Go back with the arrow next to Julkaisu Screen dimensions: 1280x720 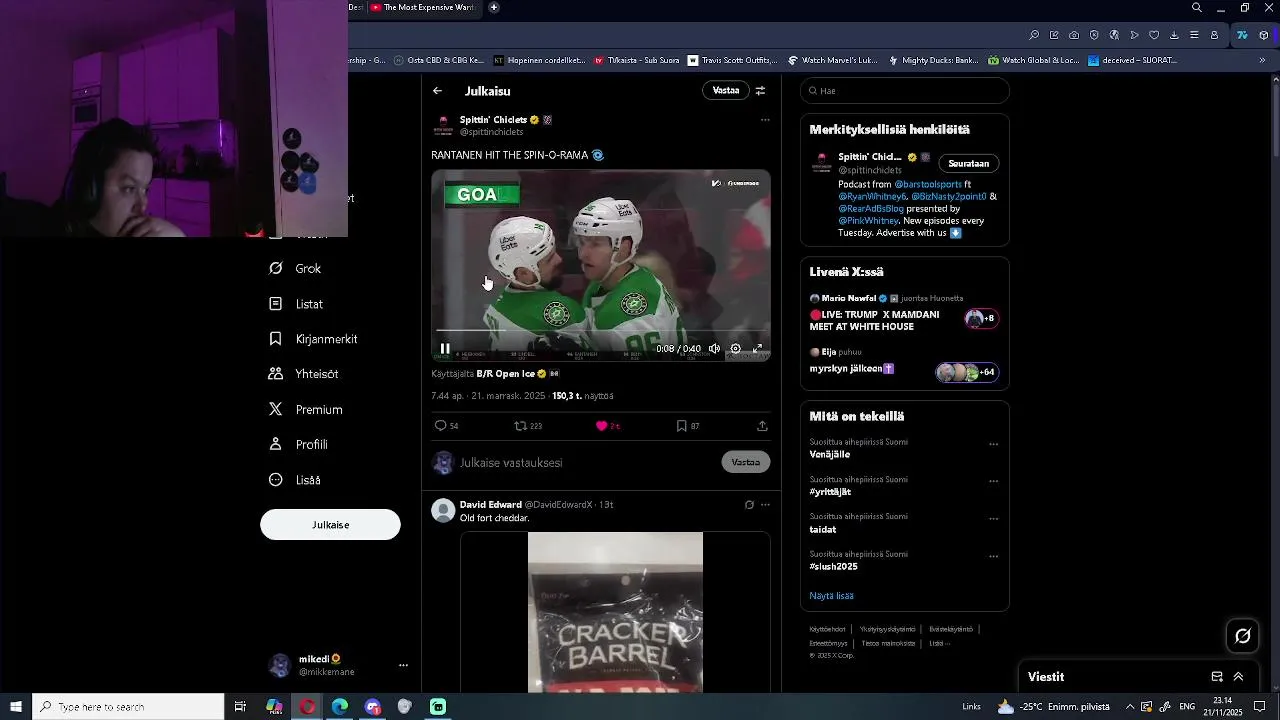click(437, 91)
